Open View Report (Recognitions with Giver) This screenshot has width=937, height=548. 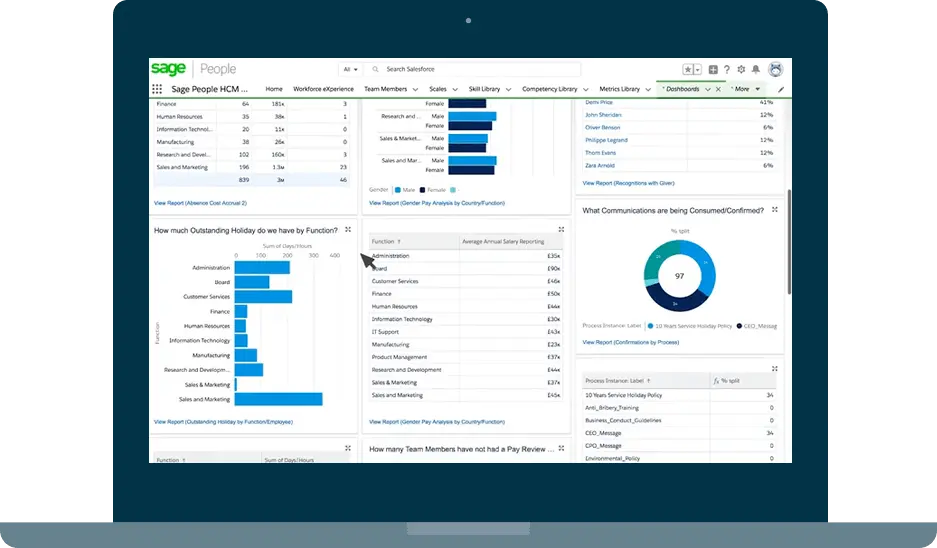tap(628, 183)
